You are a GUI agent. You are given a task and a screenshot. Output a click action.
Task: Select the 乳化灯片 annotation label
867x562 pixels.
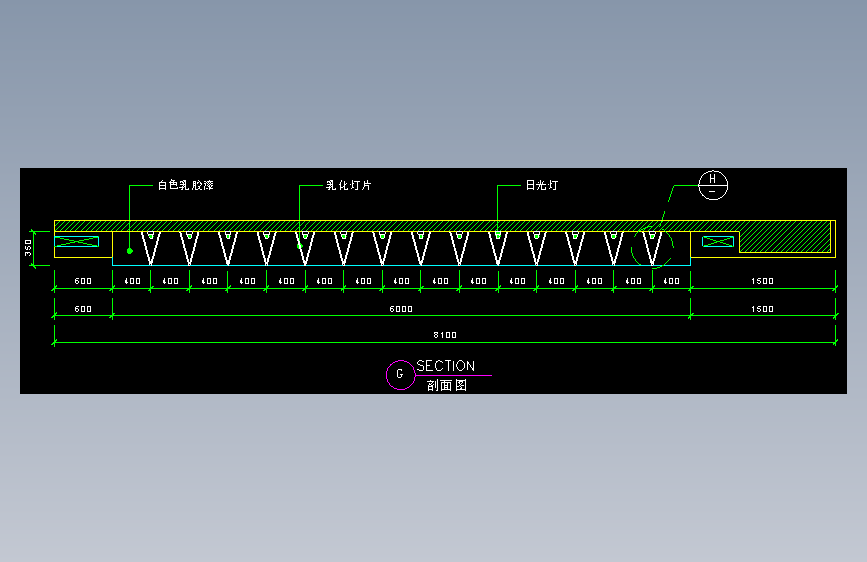(348, 185)
